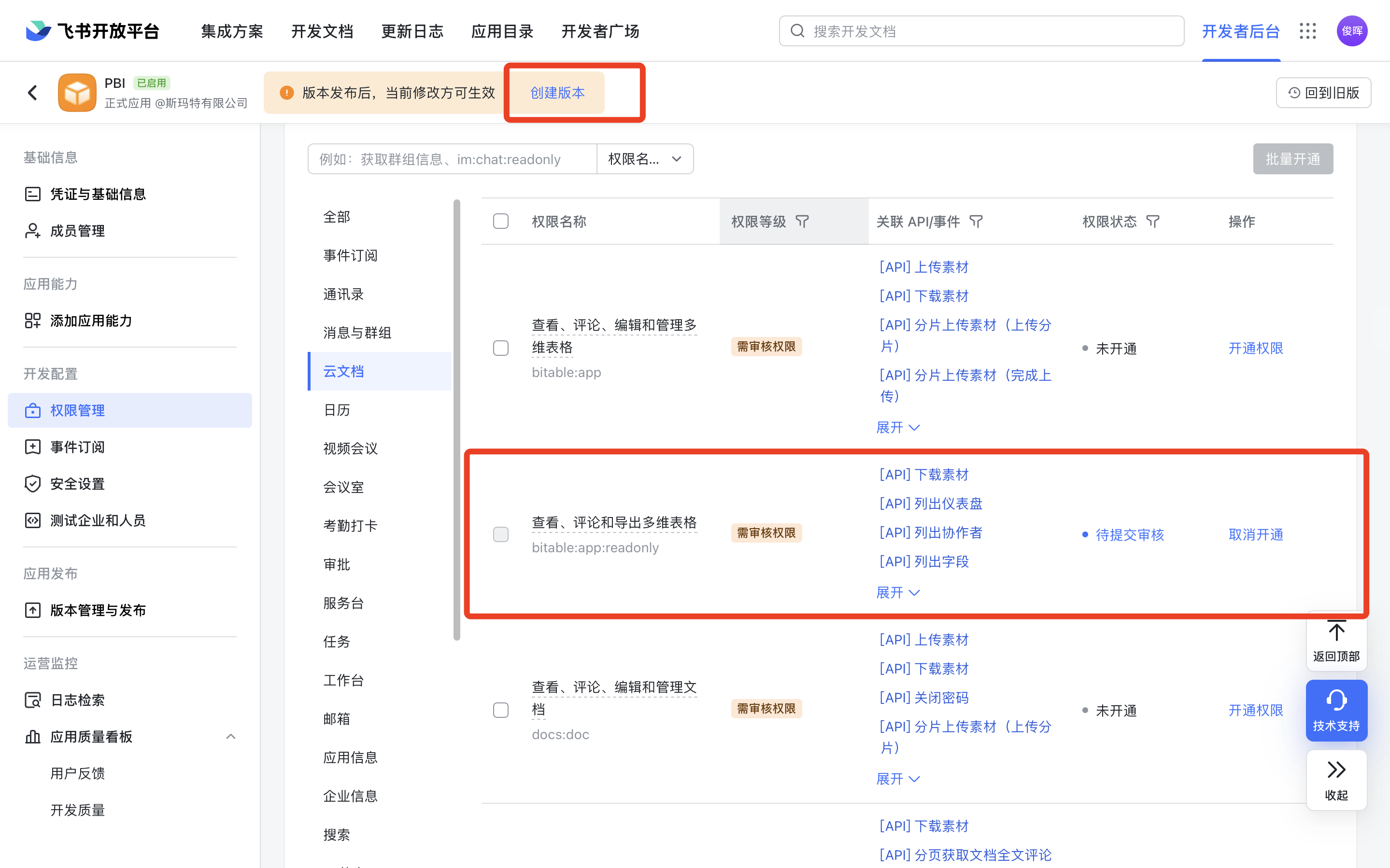Click 取消开通 for bitable:app:readonly
This screenshot has height=868, width=1390.
point(1255,534)
